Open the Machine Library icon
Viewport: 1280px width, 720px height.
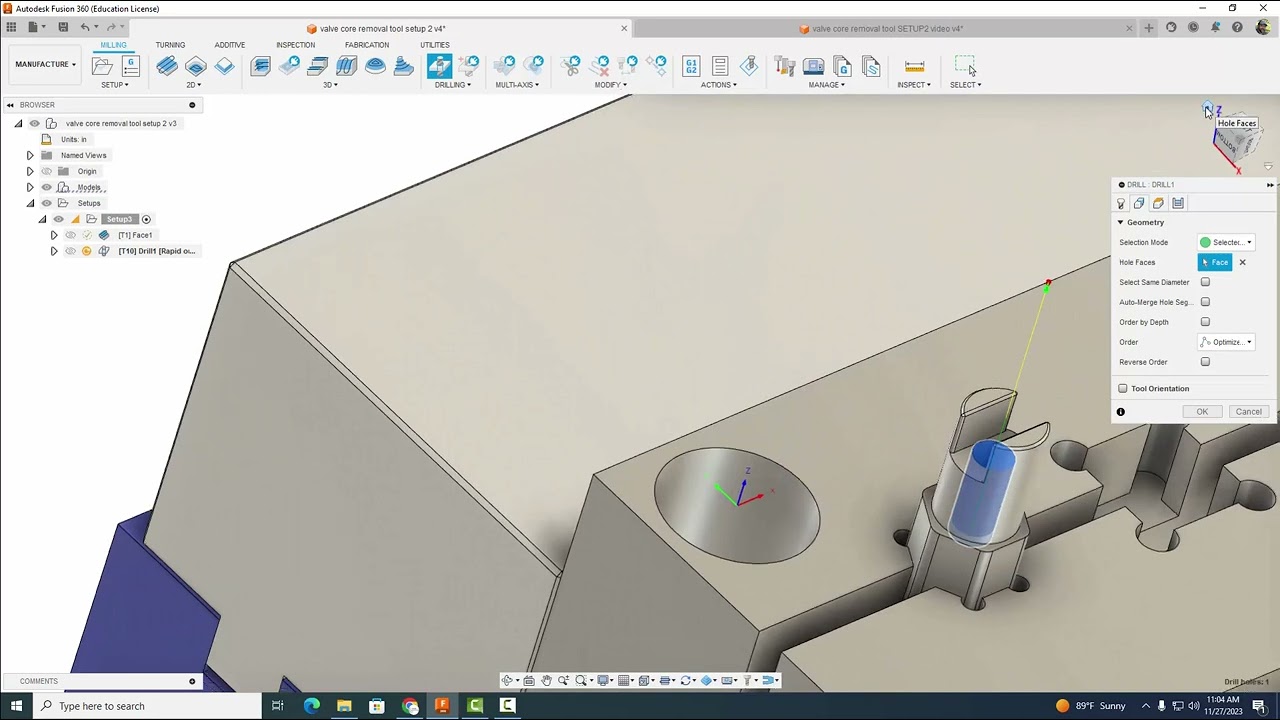[814, 66]
